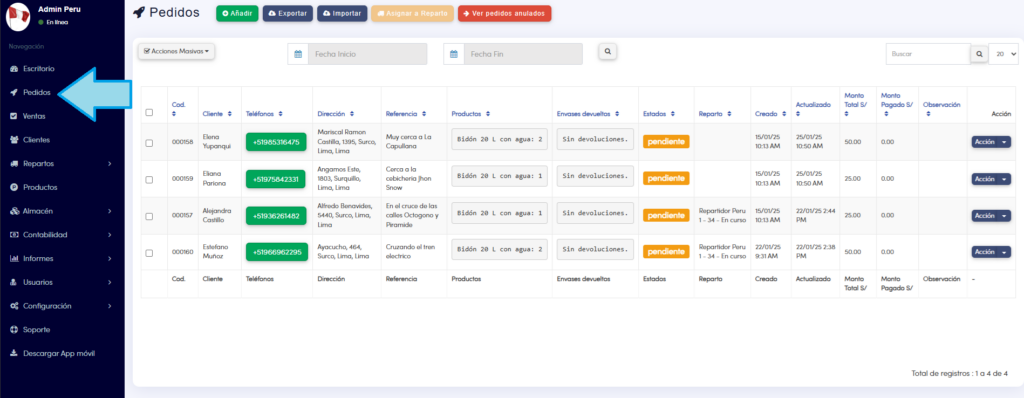Toggle the select-all checkbox in header

pos(149,112)
